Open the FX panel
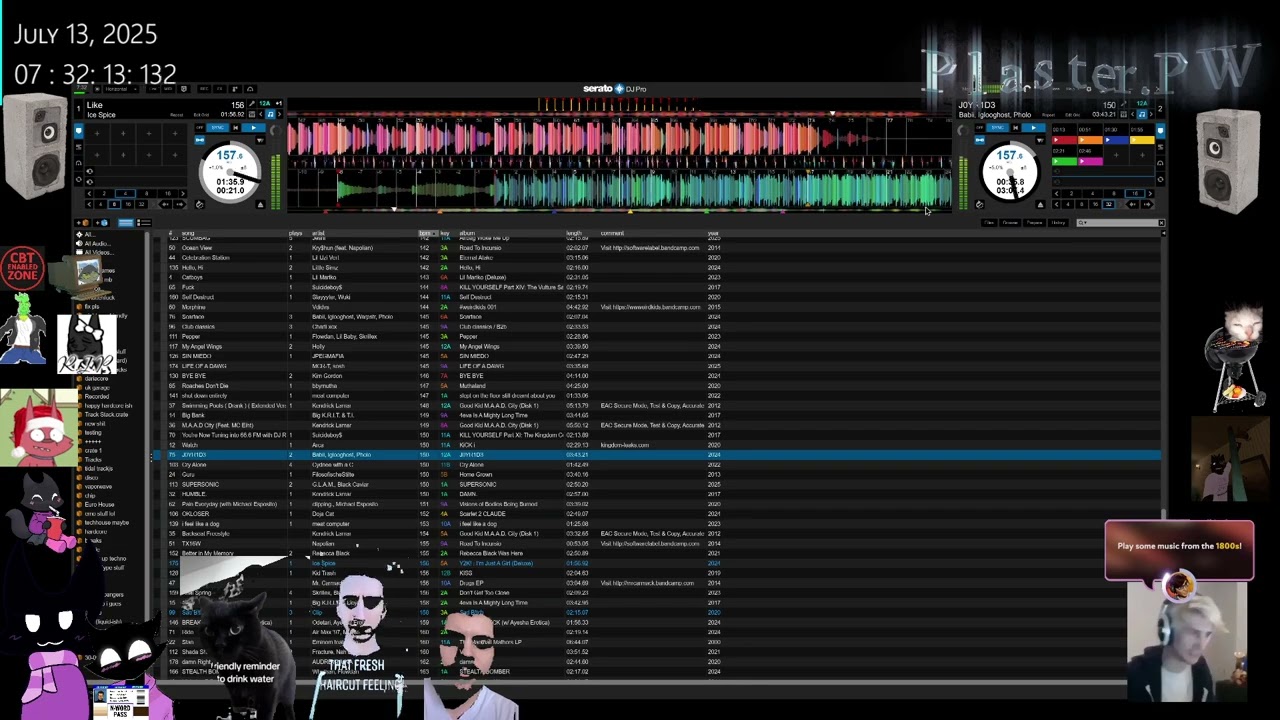This screenshot has height=720, width=1280. tap(220, 89)
